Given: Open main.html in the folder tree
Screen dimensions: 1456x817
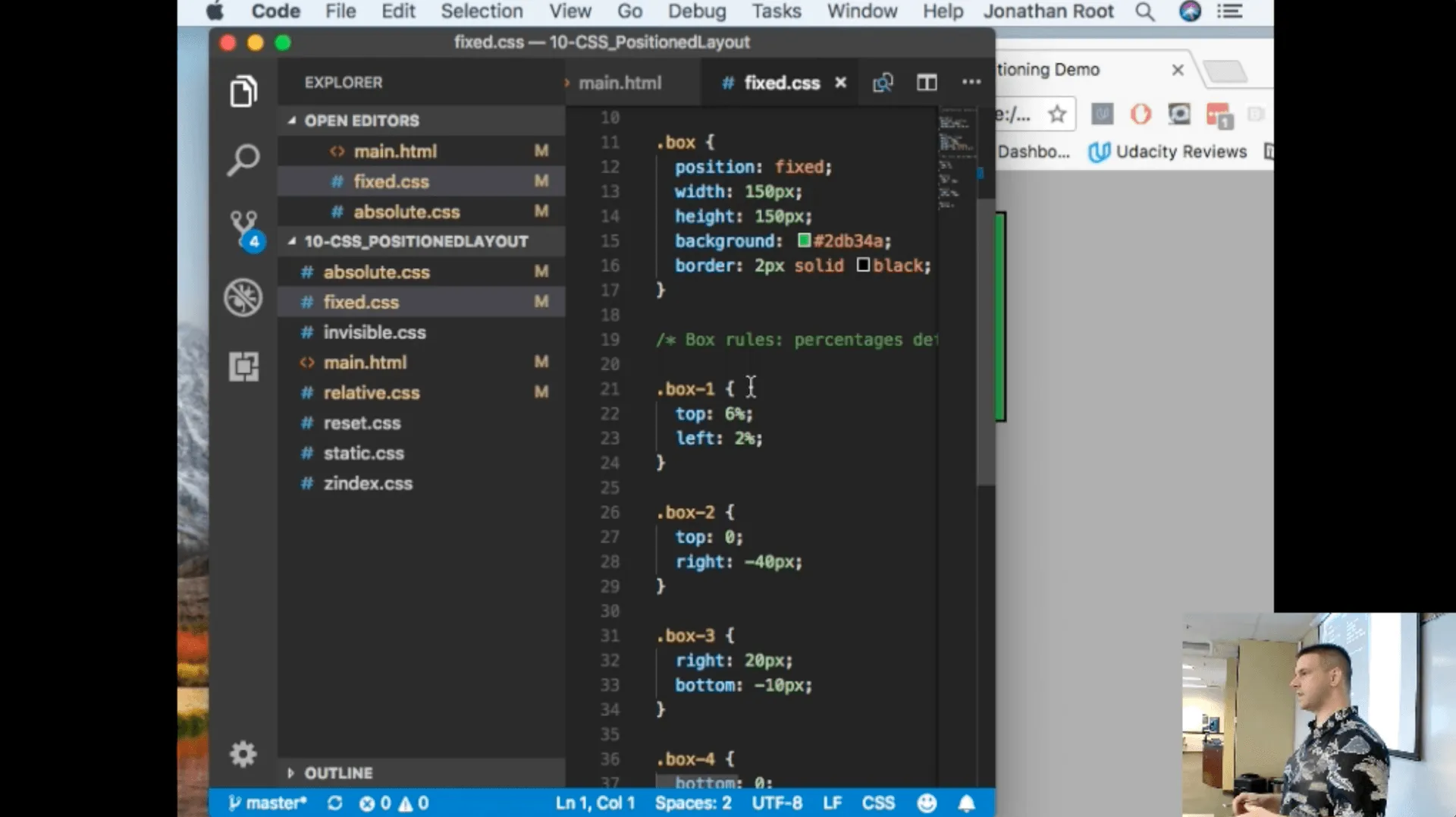Looking at the screenshot, I should pyautogui.click(x=421, y=363).
